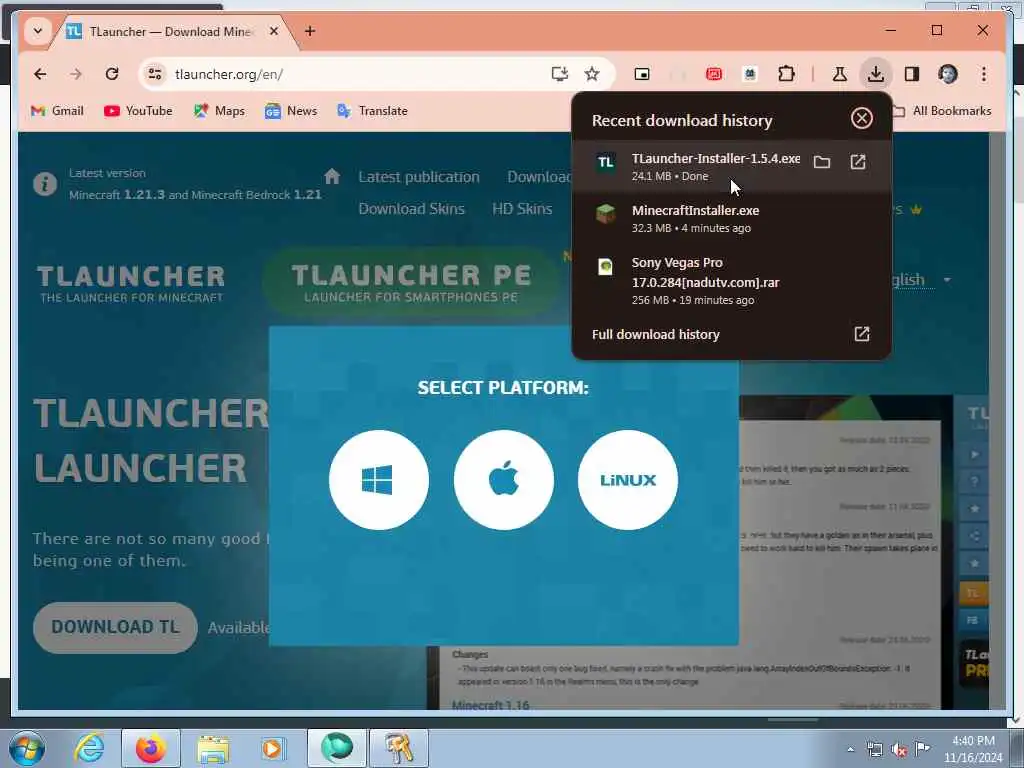Open the Chrome three-dot menu
Viewport: 1024px width, 768px height.
coord(984,74)
